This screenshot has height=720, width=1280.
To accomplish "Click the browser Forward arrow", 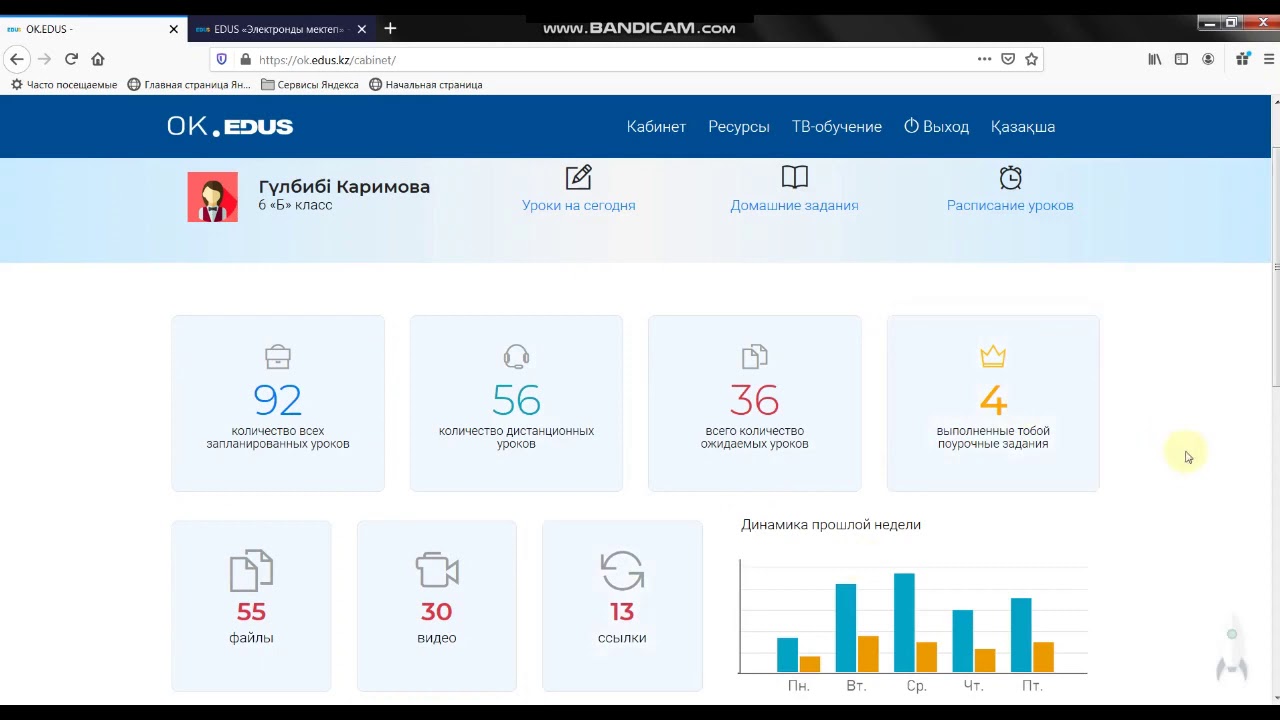I will pos(44,59).
